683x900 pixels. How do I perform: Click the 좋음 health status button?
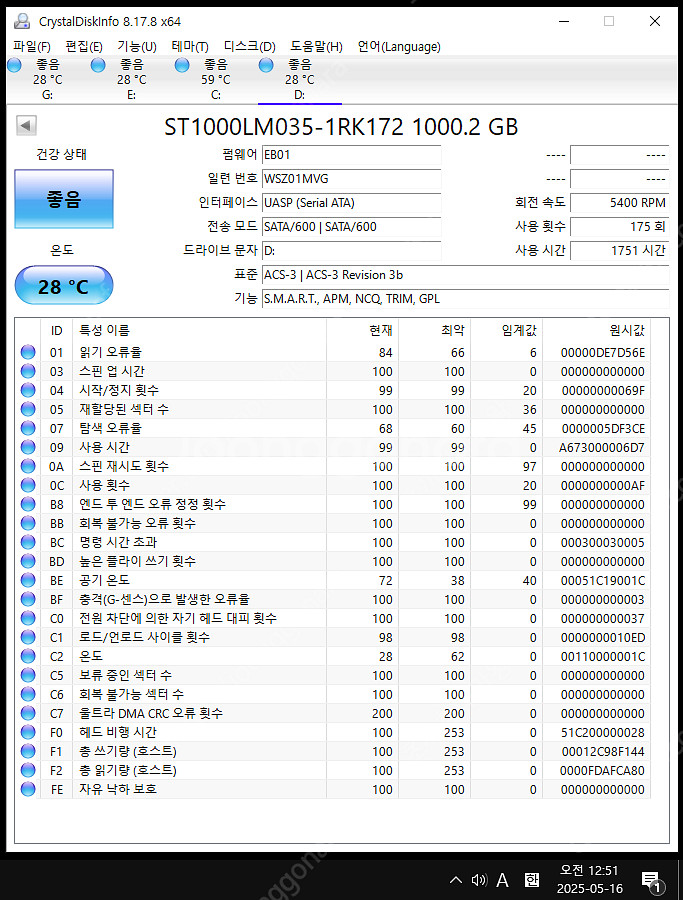[x=64, y=199]
